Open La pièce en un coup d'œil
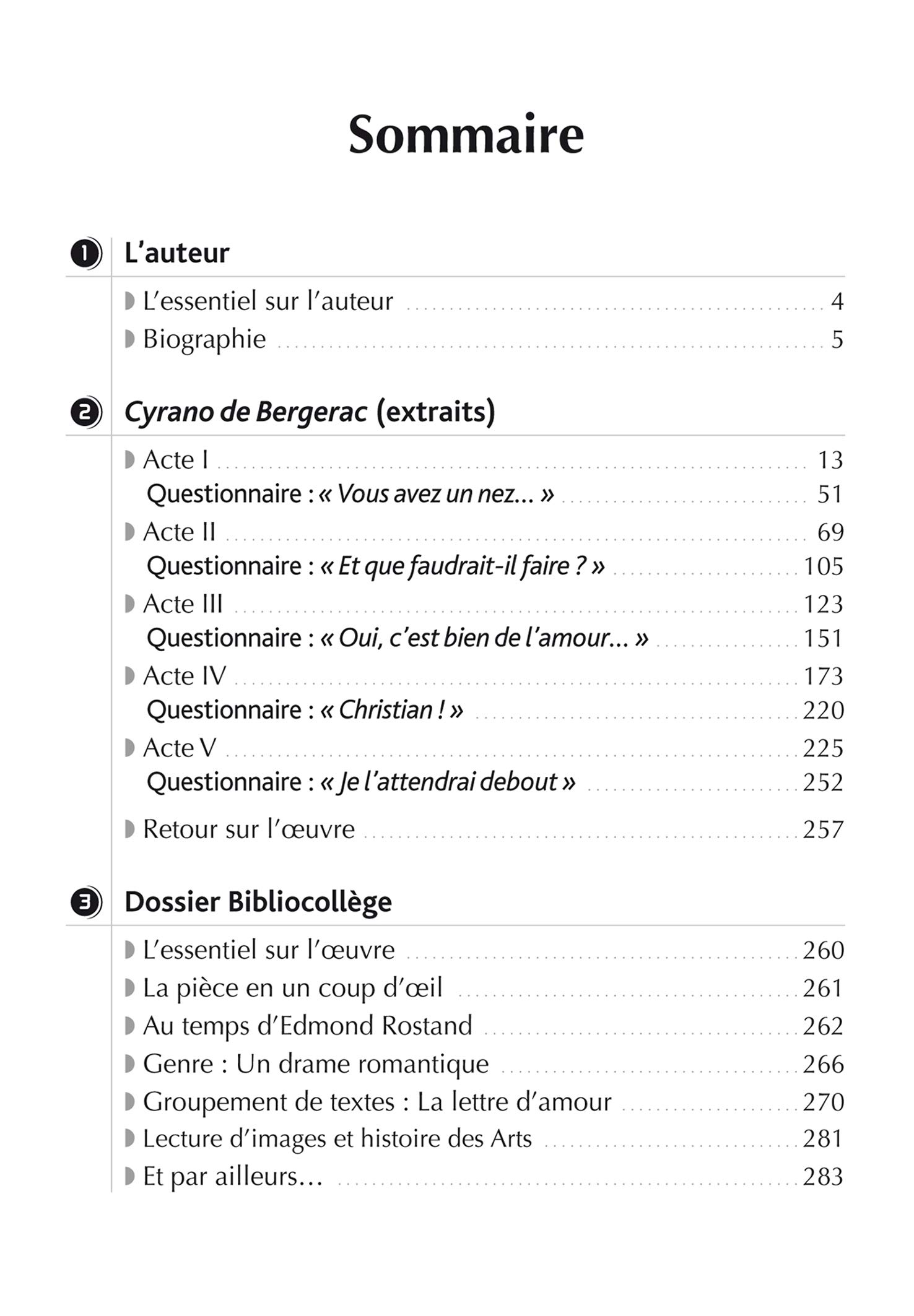Screen dimensions: 914x1316 (x=292, y=989)
